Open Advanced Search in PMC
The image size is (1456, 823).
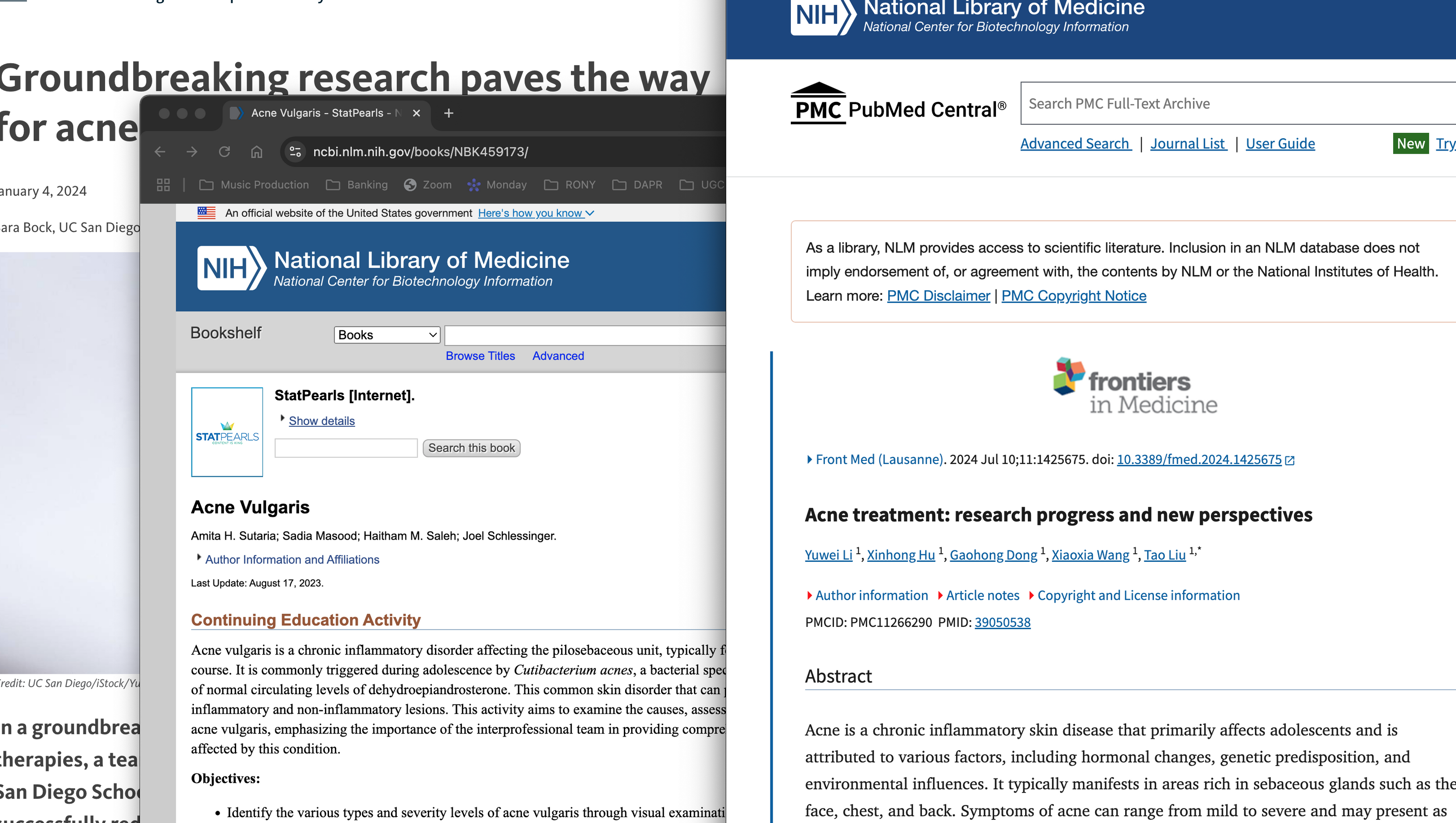1076,144
